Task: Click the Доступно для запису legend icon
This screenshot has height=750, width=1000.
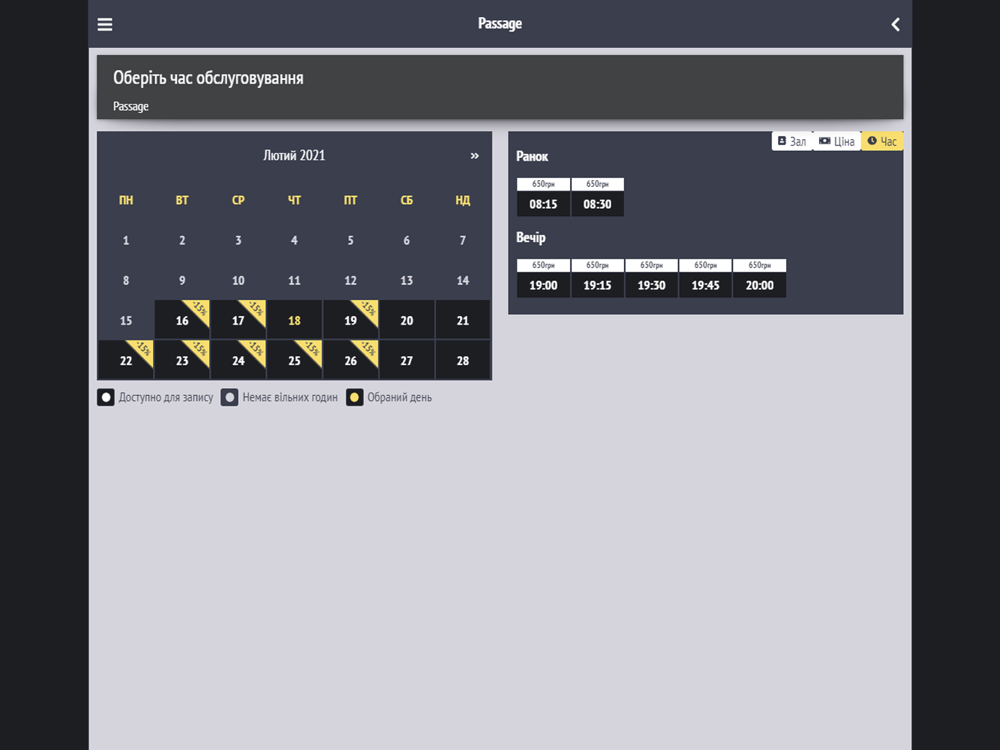Action: click(106, 397)
